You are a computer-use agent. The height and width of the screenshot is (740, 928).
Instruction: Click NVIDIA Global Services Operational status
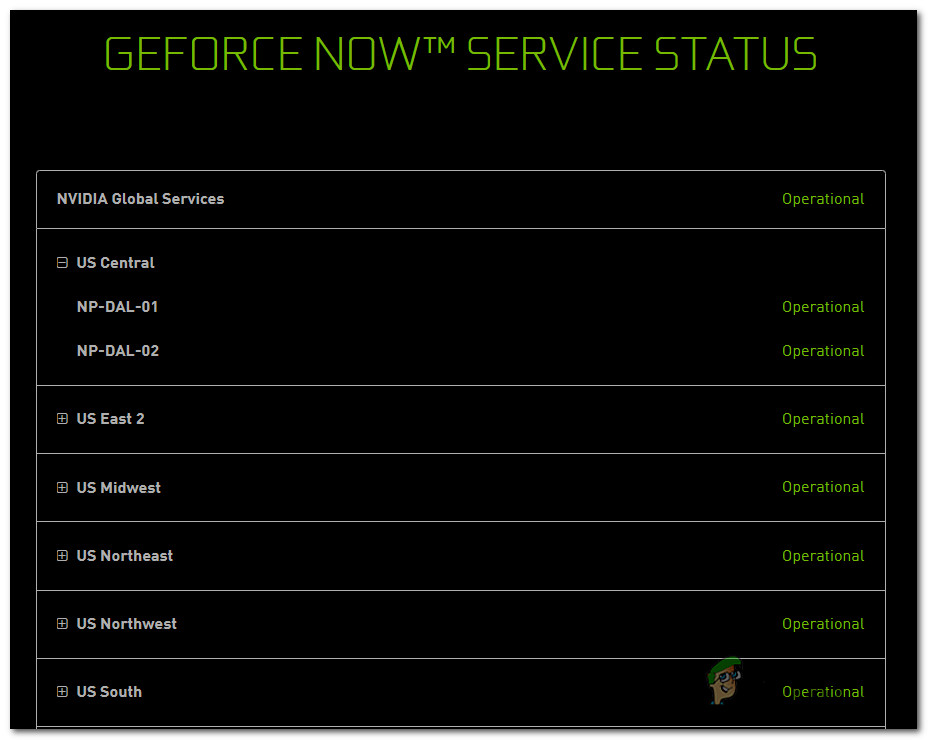822,199
